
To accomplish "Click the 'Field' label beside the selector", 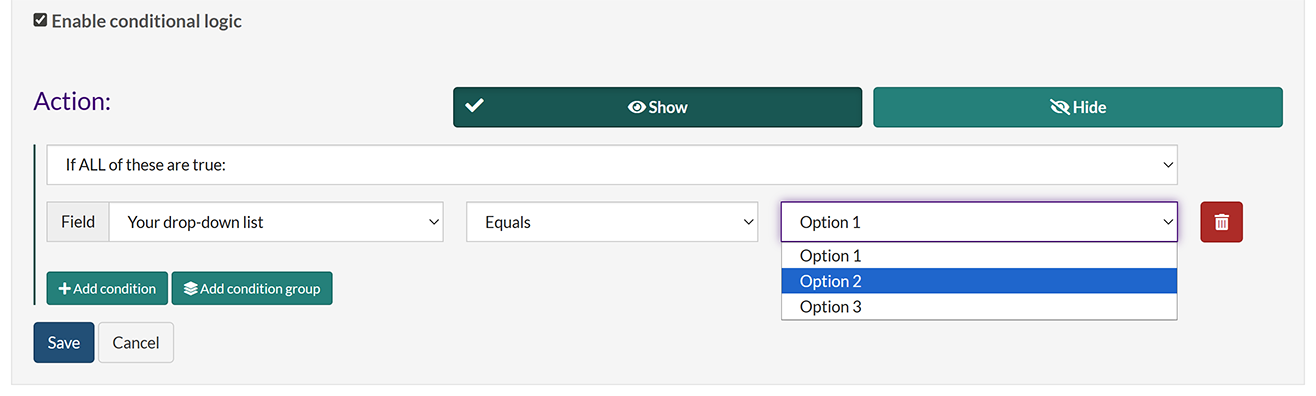I will pos(78,222).
